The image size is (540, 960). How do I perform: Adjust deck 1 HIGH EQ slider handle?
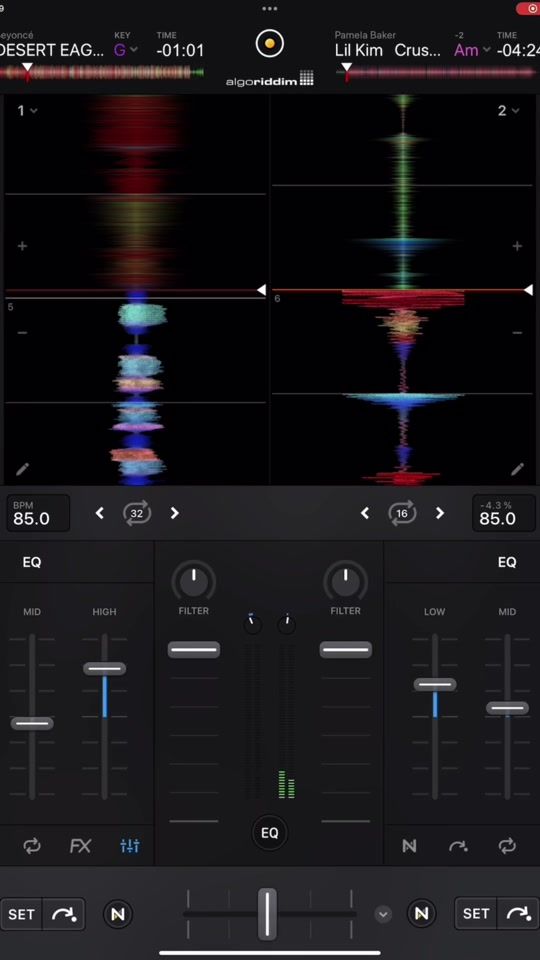click(105, 669)
